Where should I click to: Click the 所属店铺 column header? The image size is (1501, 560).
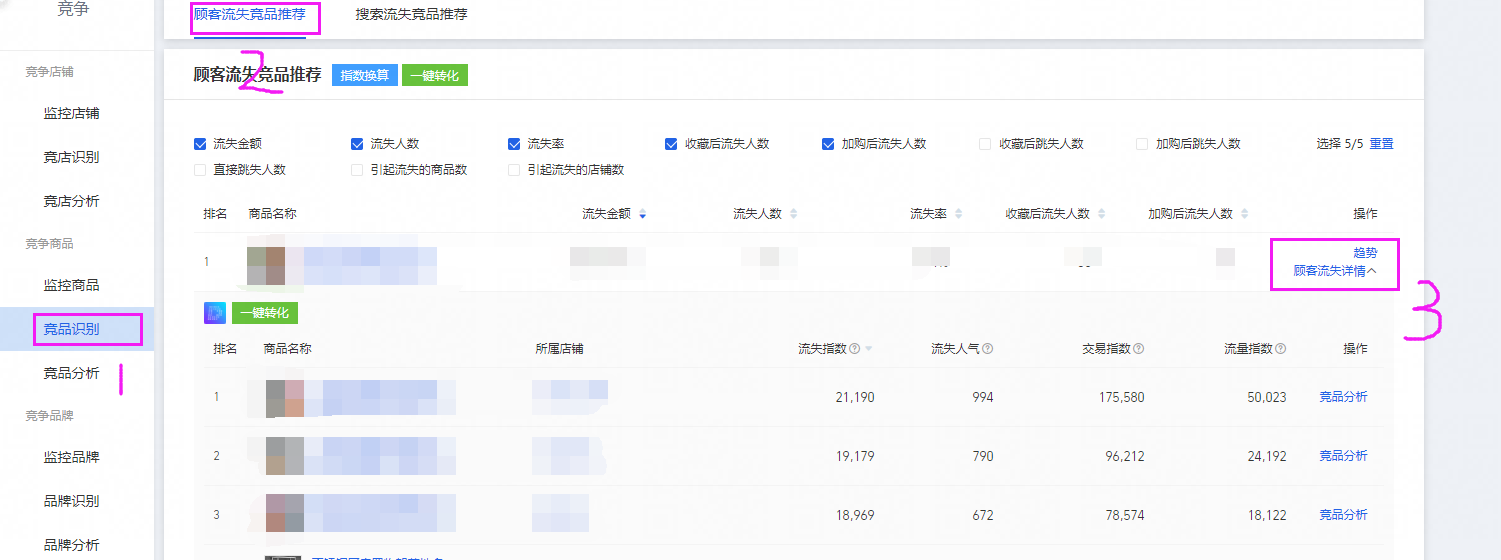(560, 349)
